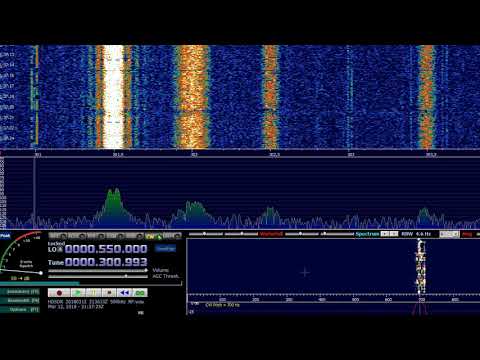This screenshot has width=480, height=360.
Task: Adjust the first slider left of Waterfall
Action: (x=205, y=234)
